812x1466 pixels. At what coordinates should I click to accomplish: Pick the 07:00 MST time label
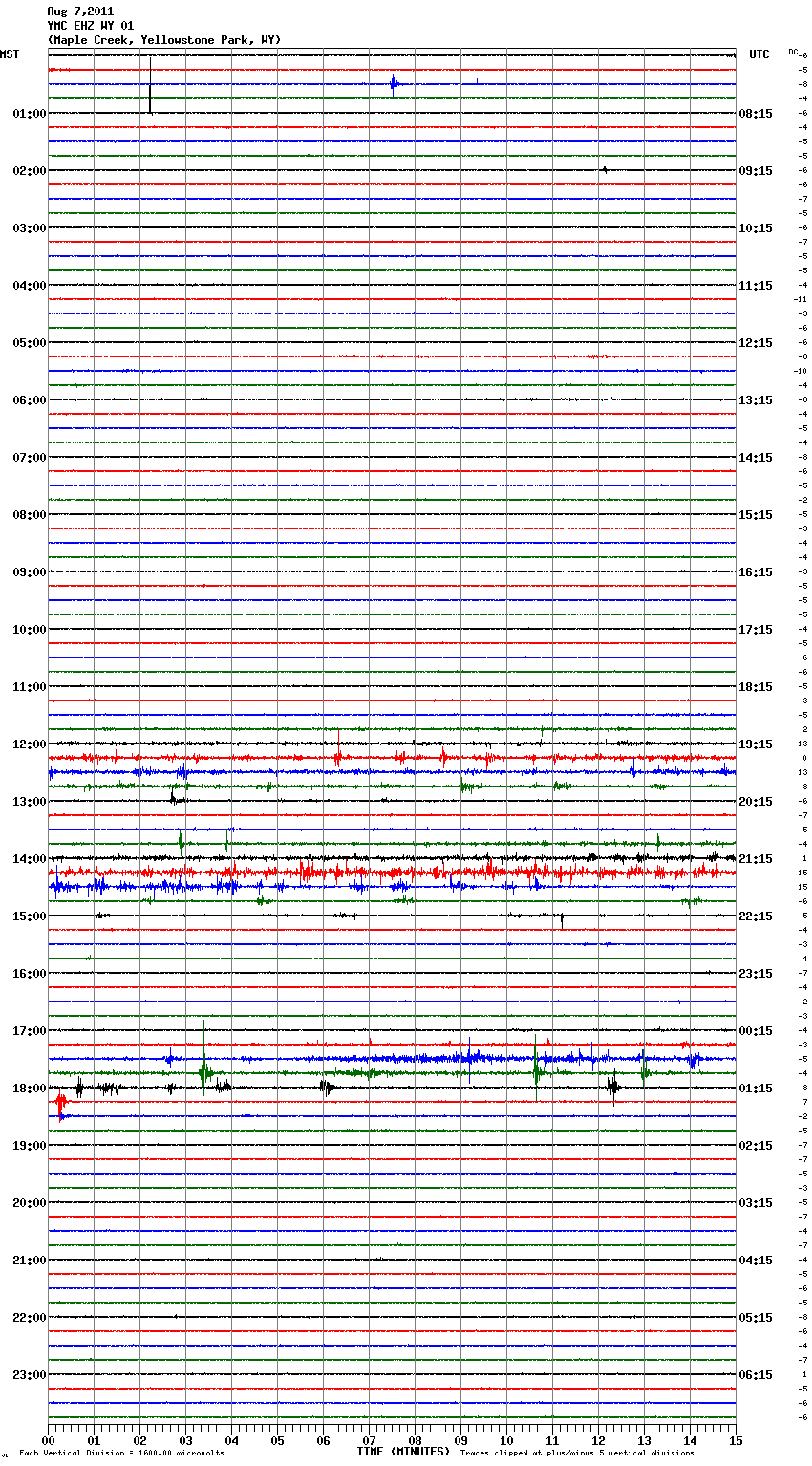tap(30, 458)
